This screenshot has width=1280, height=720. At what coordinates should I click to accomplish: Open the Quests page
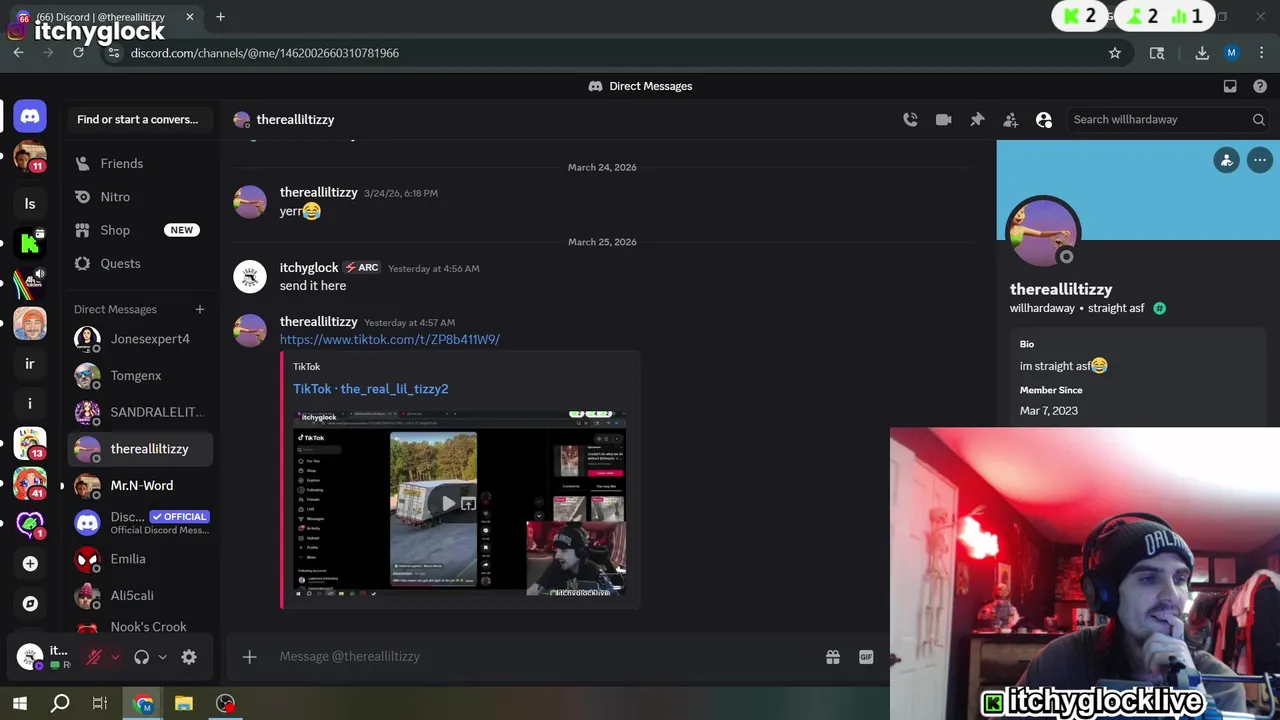140,263
